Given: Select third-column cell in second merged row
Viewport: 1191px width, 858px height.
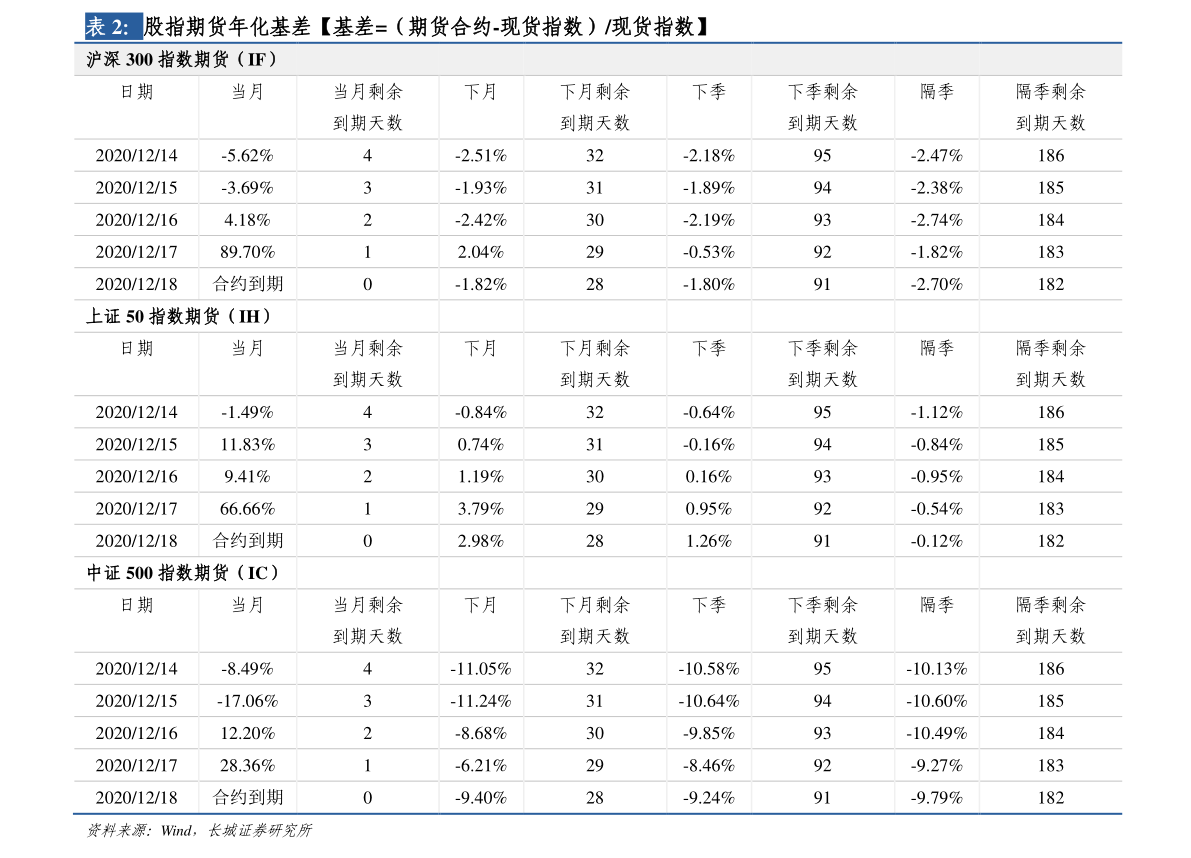Looking at the screenshot, I should (367, 573).
